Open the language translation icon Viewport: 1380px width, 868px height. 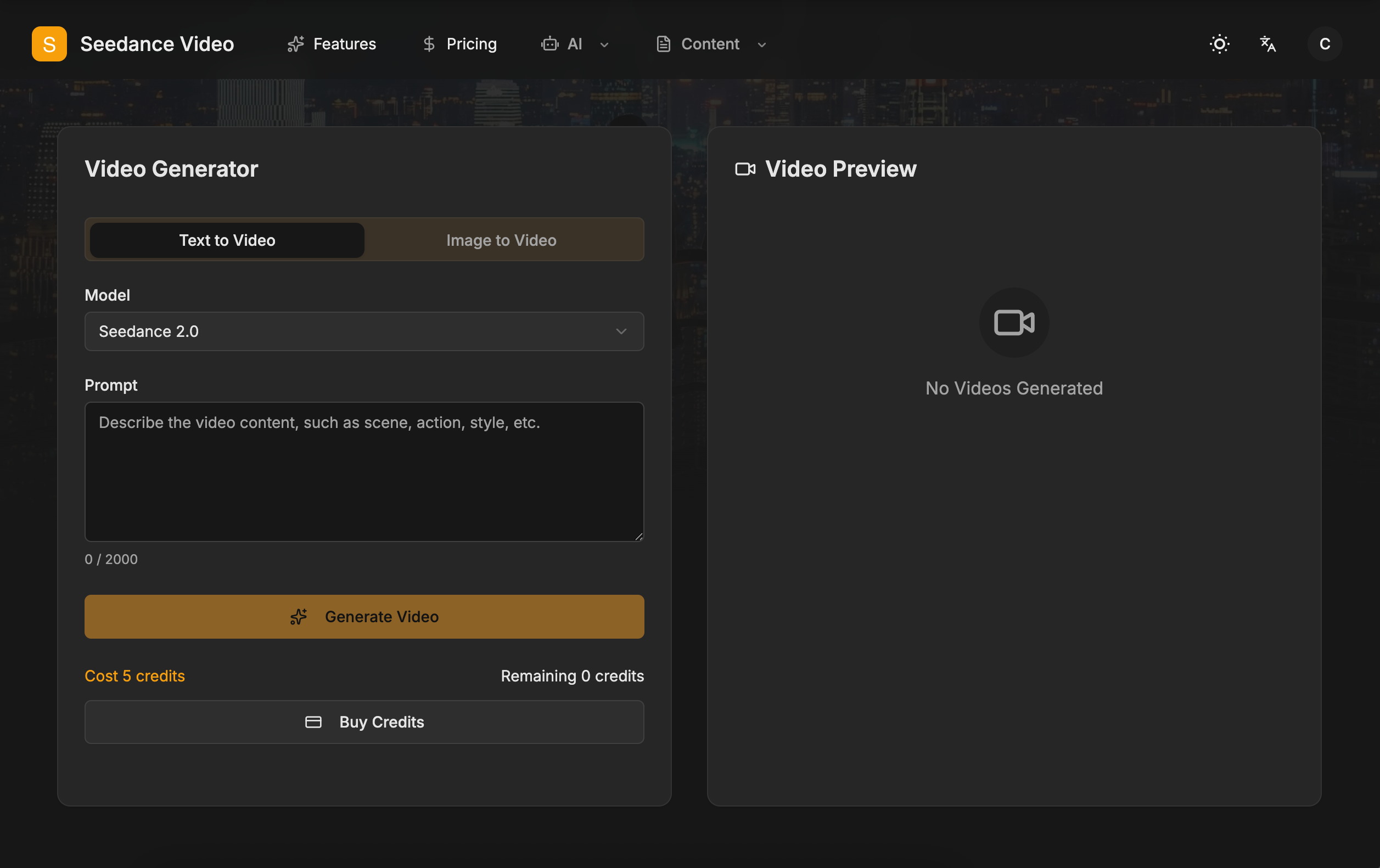[x=1267, y=44]
